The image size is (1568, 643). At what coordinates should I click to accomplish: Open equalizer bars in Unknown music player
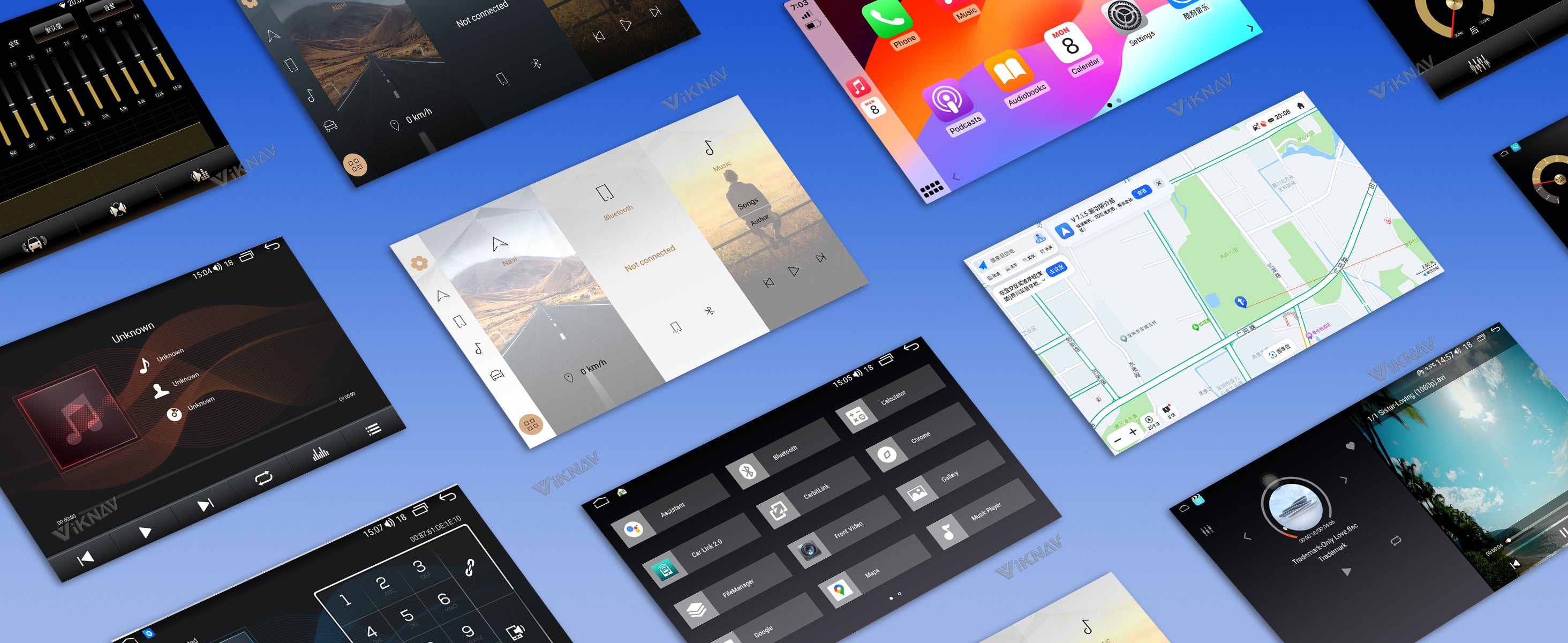(320, 454)
